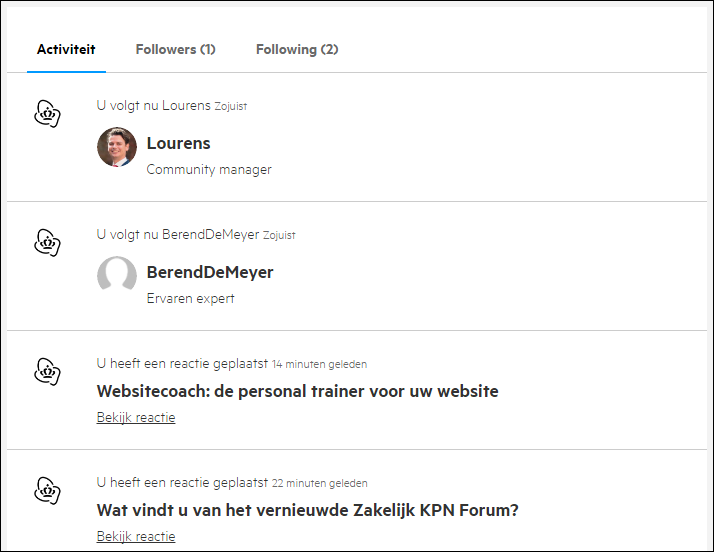Click 'U volgt nu Lourens' activity text
This screenshot has width=714, height=552.
point(153,105)
